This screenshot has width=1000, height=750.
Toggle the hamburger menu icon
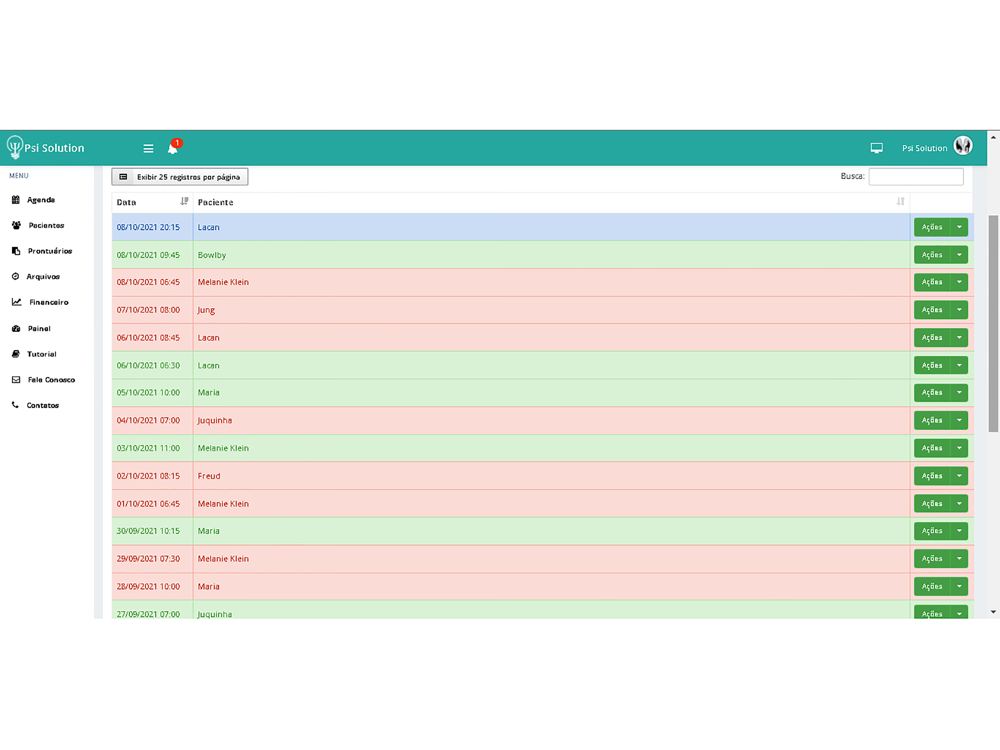(148, 149)
